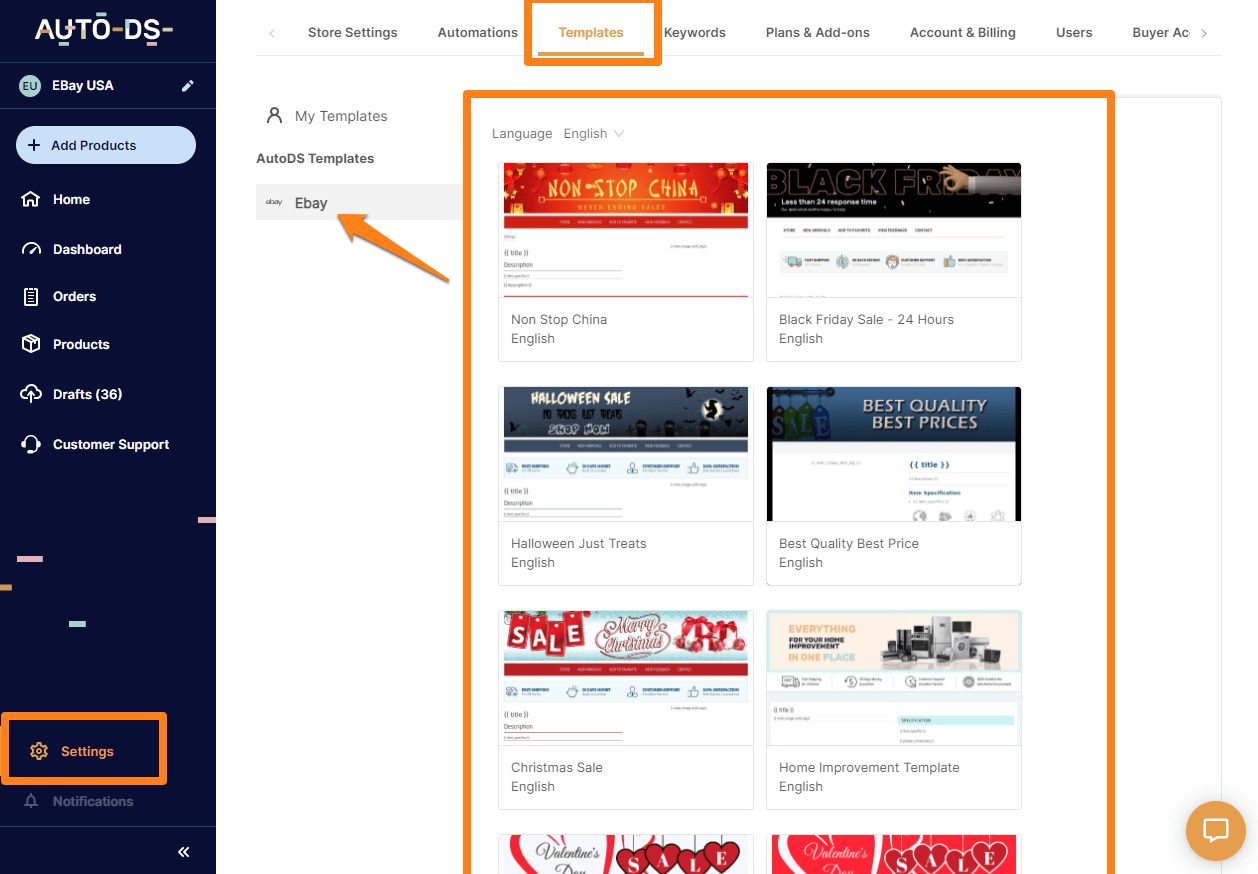Click the Add Products button

pos(106,145)
